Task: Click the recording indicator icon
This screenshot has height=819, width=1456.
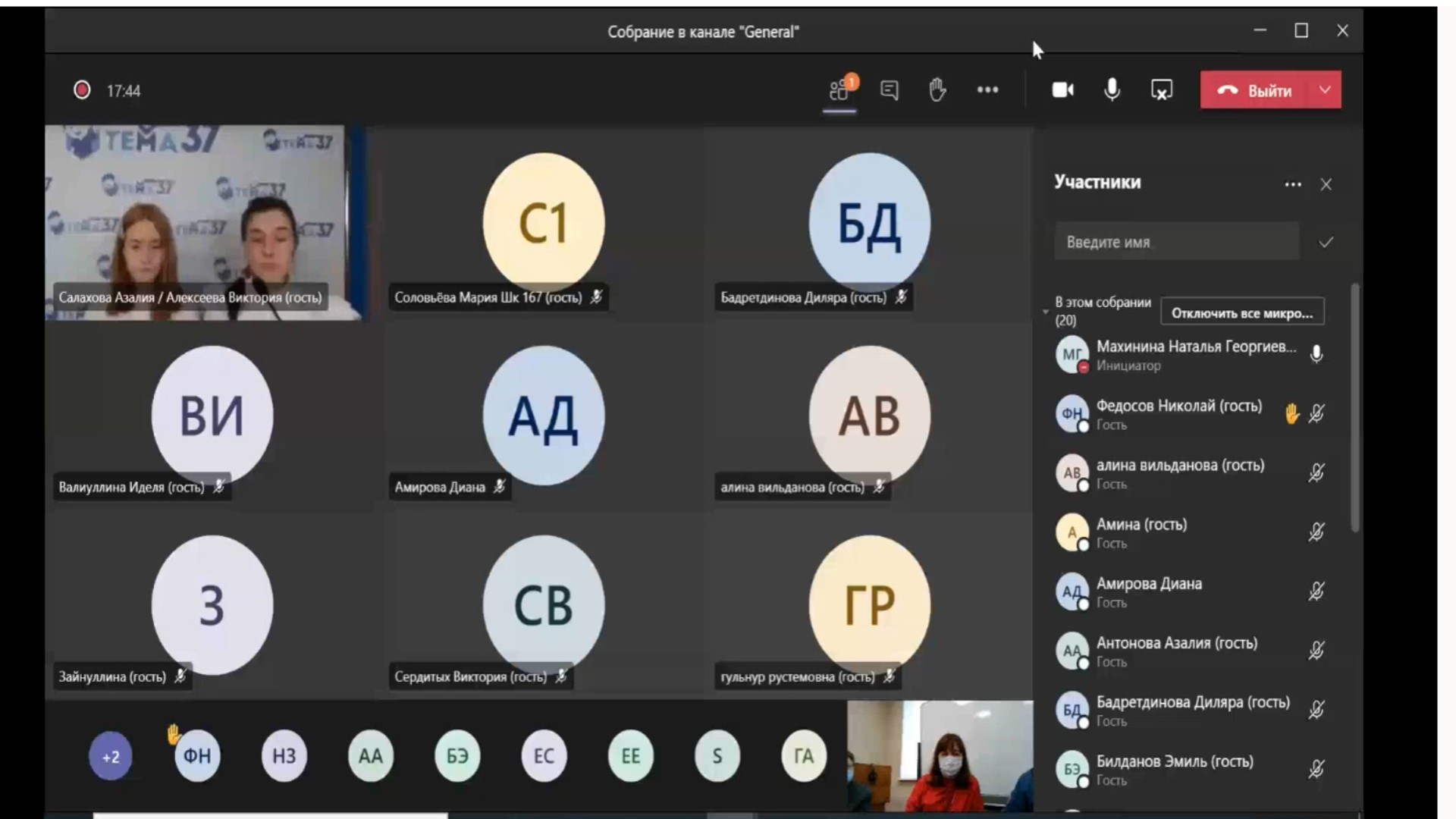Action: coord(82,90)
